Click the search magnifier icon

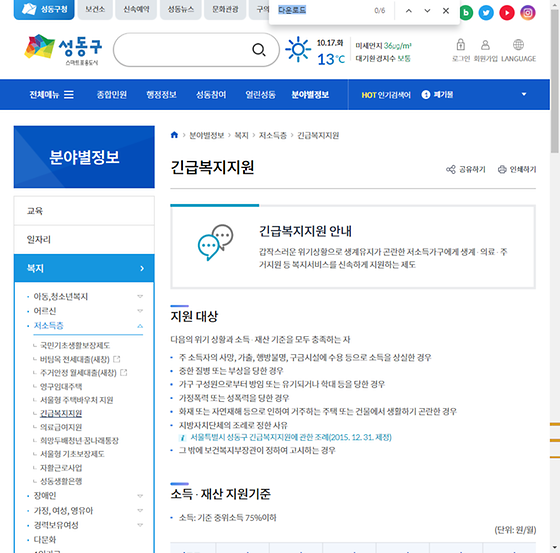click(x=259, y=50)
